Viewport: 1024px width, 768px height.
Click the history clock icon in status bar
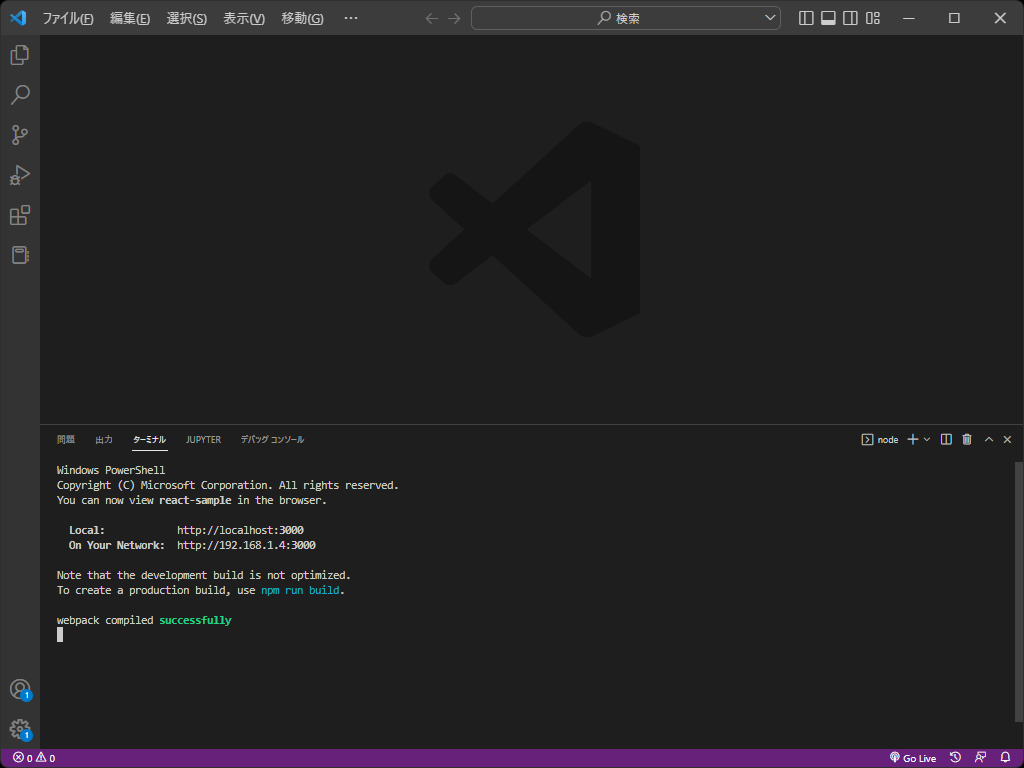(x=955, y=758)
